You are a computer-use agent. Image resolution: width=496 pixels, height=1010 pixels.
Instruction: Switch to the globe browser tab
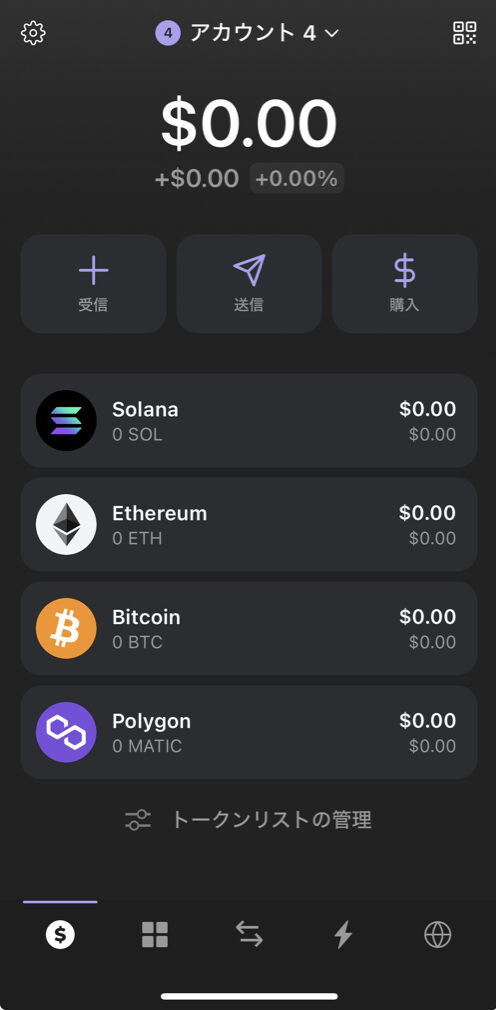click(x=437, y=934)
